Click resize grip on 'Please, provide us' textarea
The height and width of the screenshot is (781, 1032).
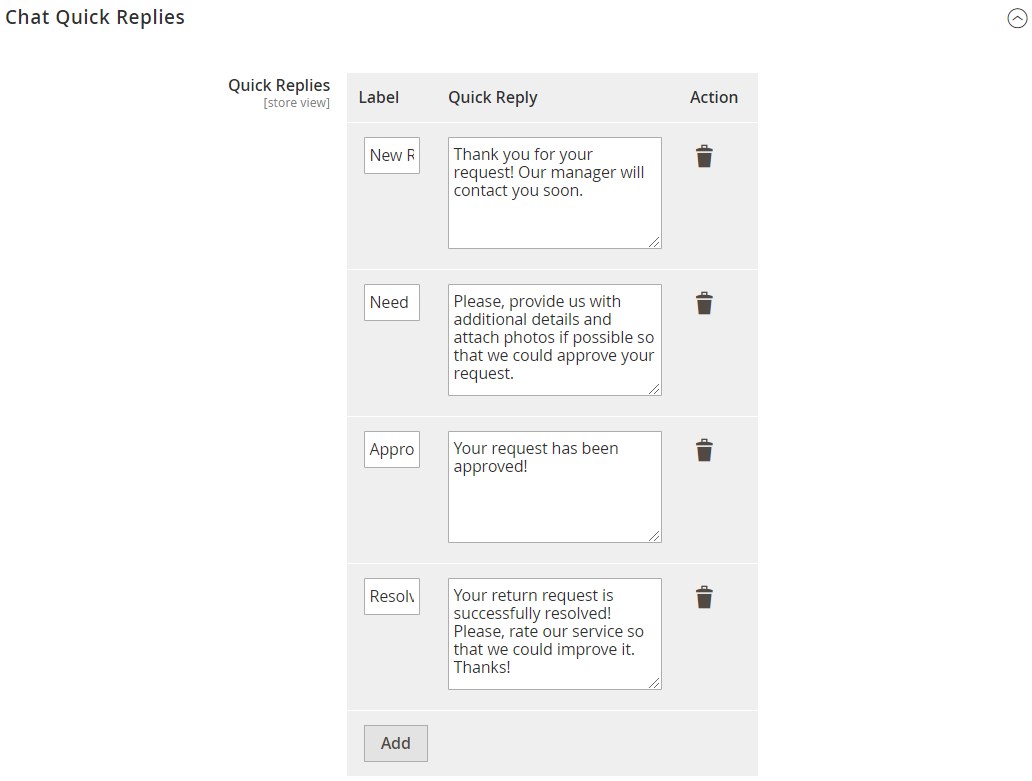(655, 389)
